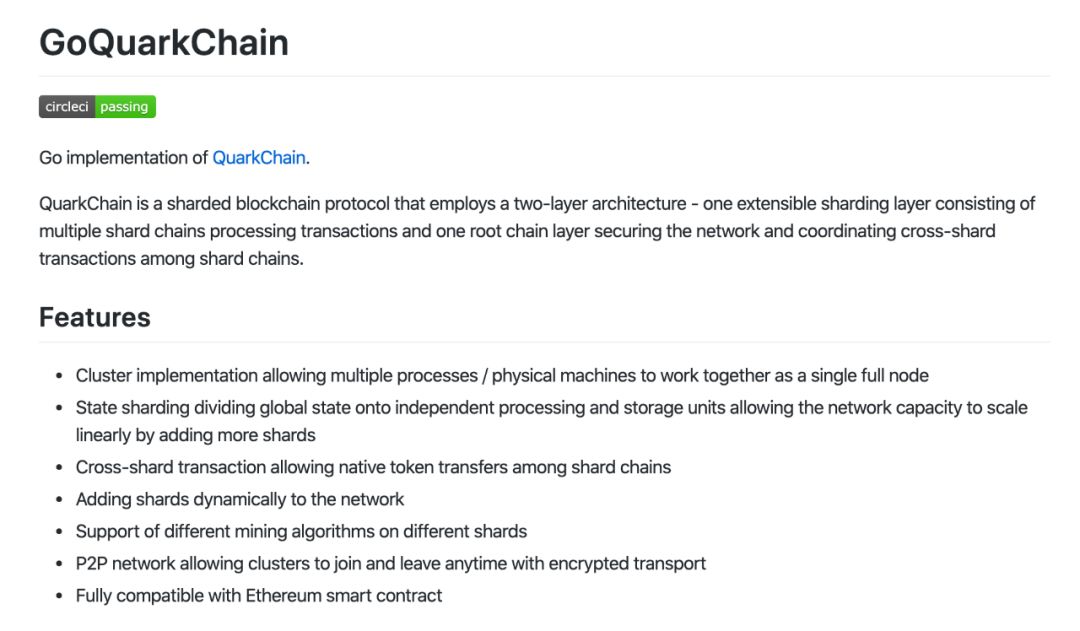Click the gray circleci badge label

click(67, 107)
